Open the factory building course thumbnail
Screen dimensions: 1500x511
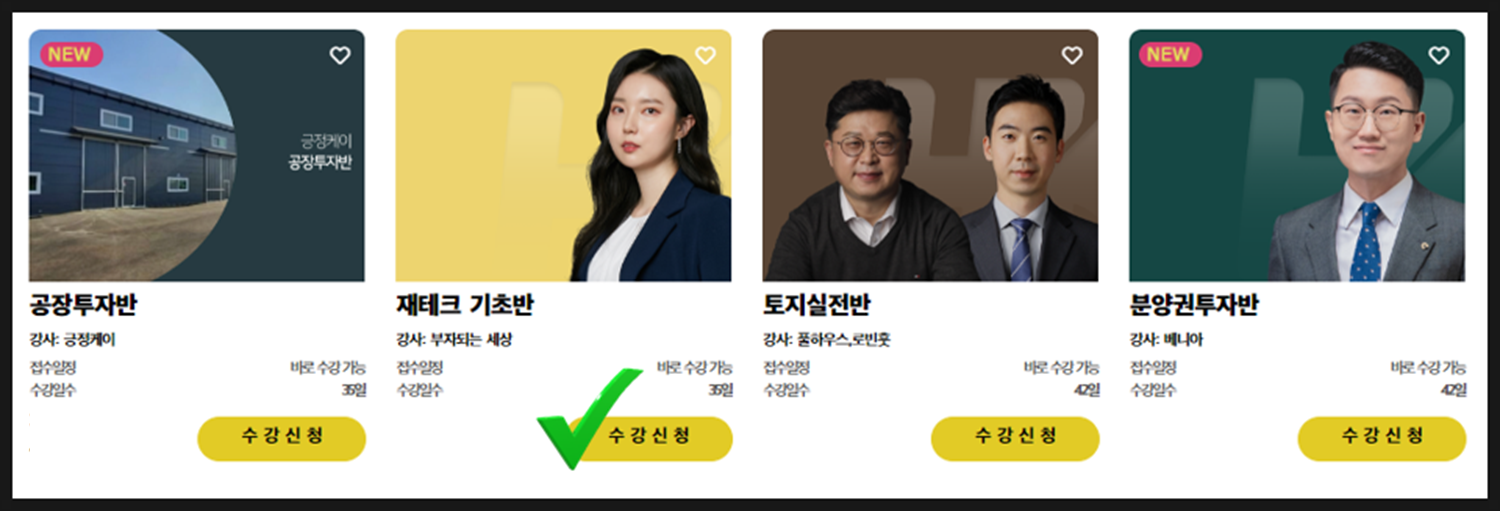point(197,155)
